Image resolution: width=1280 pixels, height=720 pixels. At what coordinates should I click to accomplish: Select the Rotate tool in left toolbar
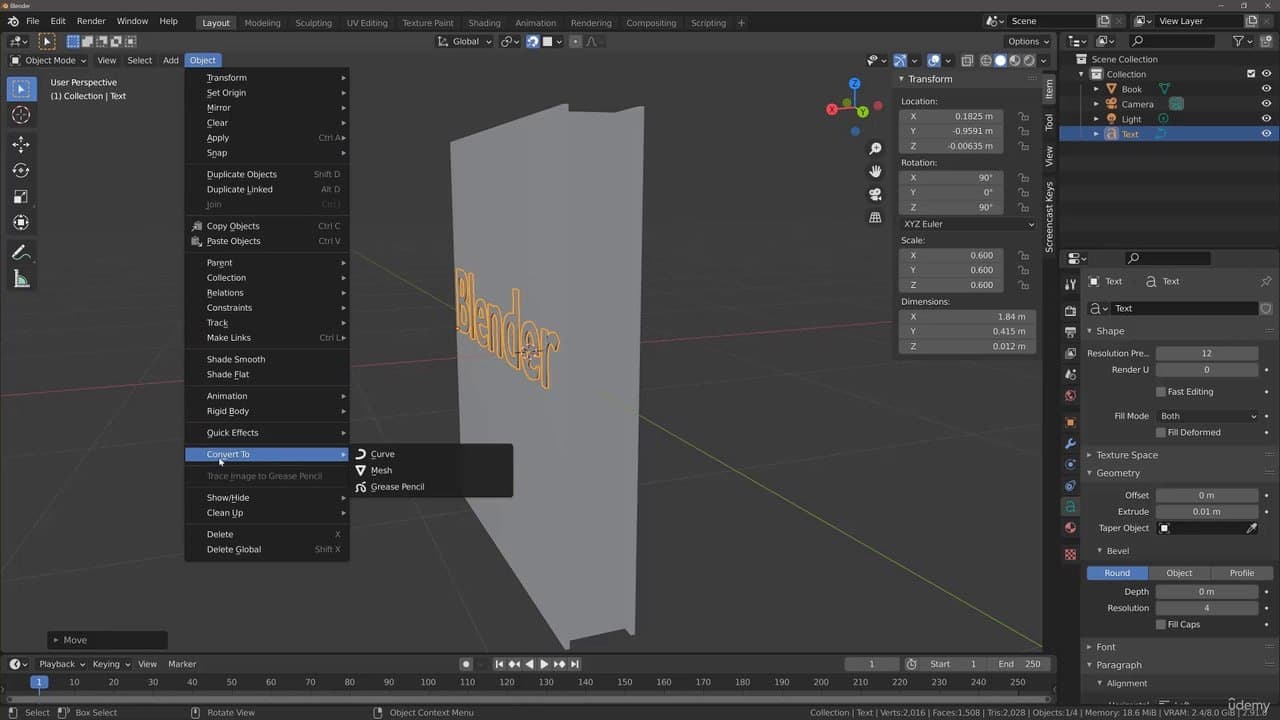(21, 170)
